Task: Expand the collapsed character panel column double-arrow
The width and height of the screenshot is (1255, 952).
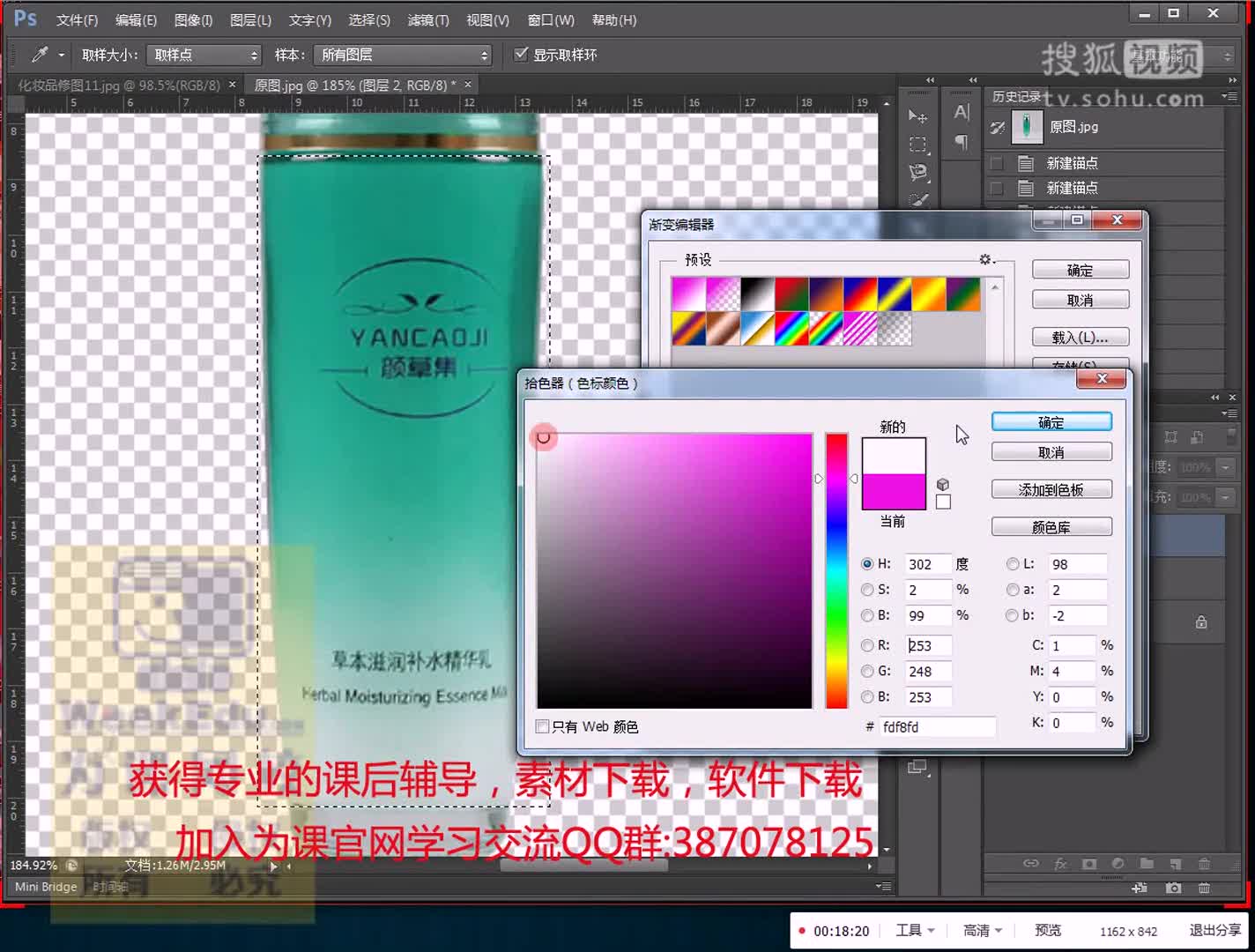Action: point(973,80)
